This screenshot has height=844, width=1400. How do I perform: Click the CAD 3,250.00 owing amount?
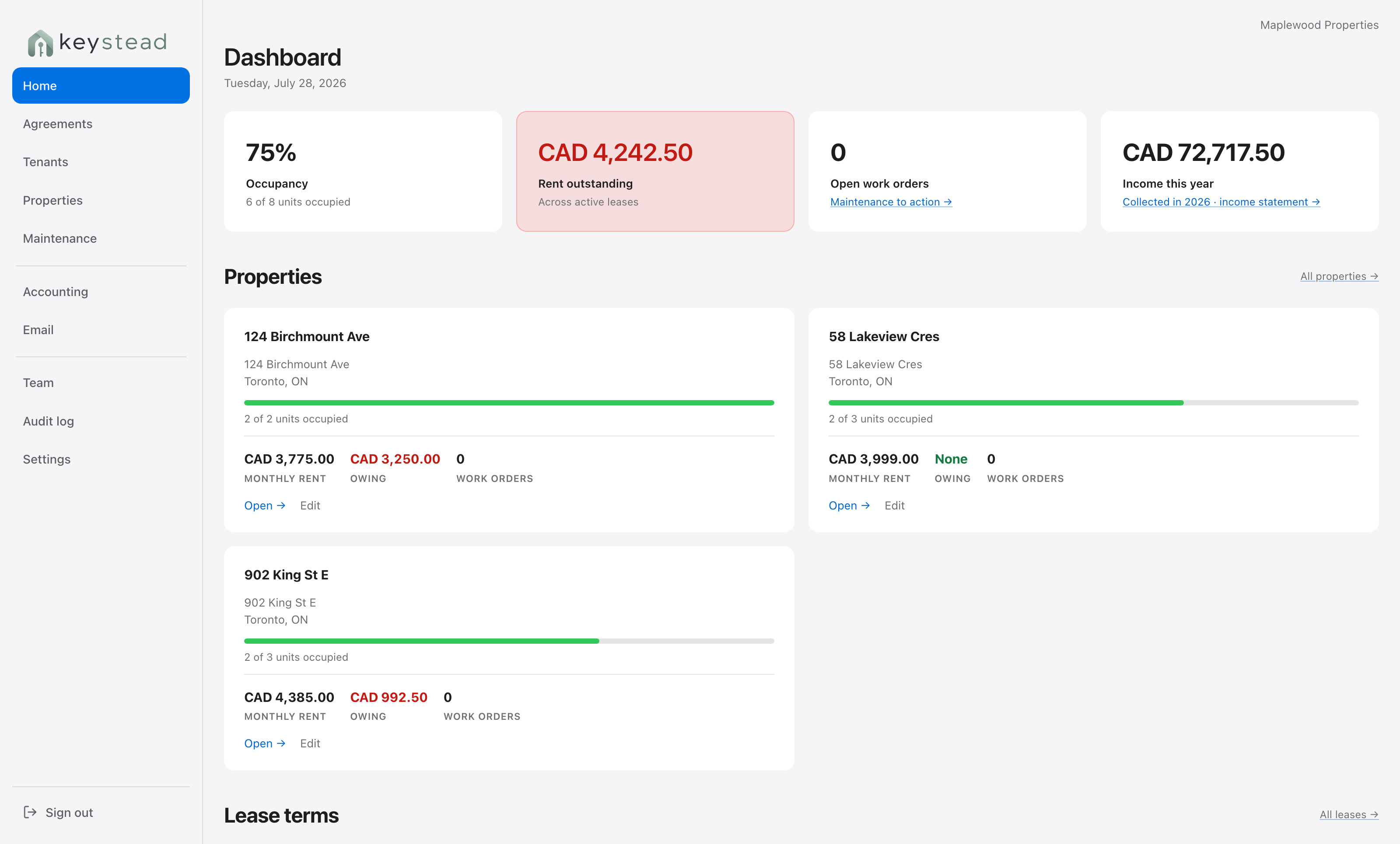click(395, 459)
